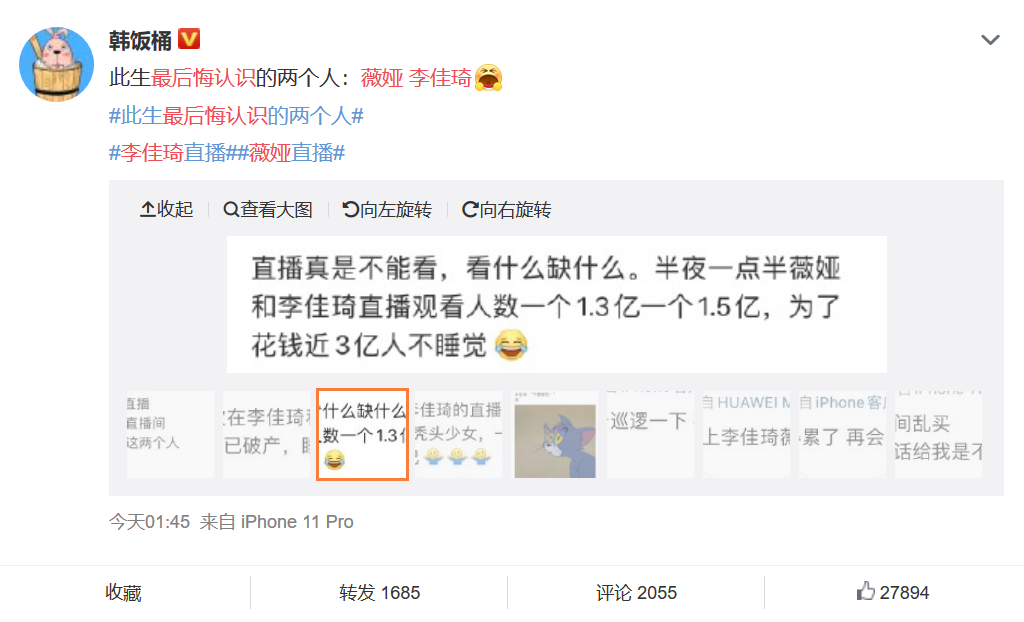Select the Tom cat thumbnail
1024x622 pixels.
point(554,434)
